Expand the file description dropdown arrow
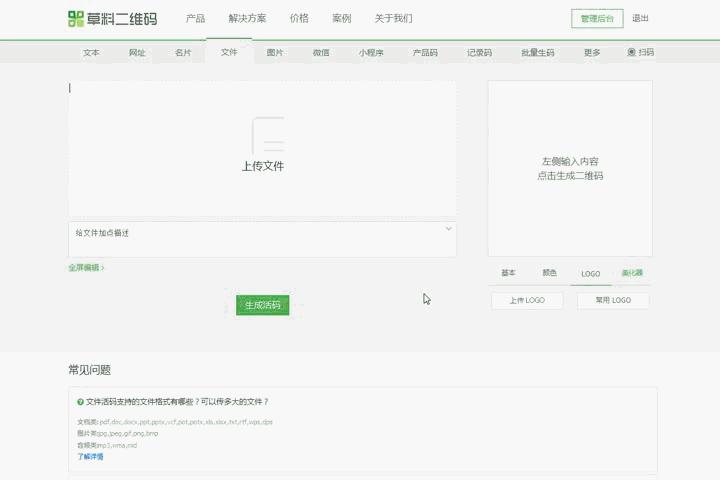The image size is (720, 480). point(449,228)
